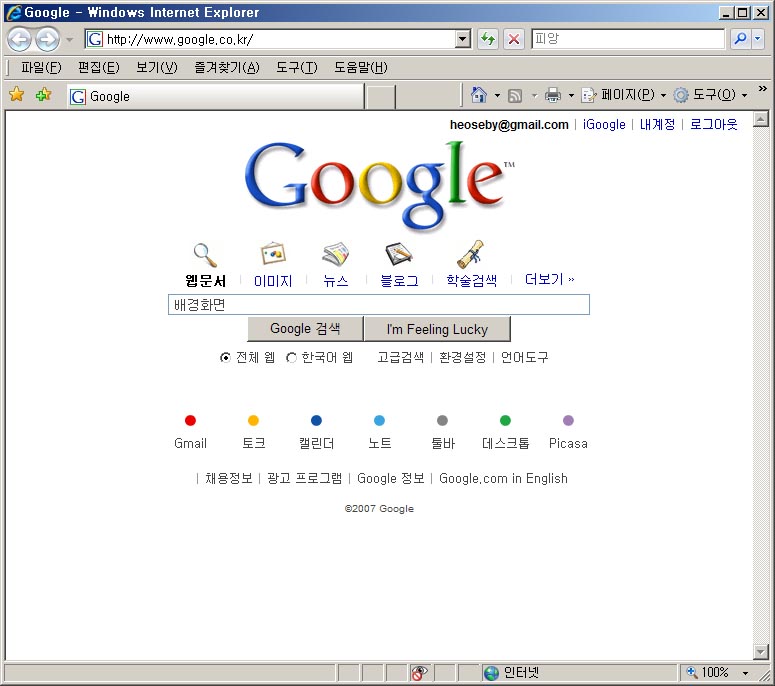This screenshot has height=686, width=775.
Task: Click the 도구(O) gear icon
Action: pos(681,95)
